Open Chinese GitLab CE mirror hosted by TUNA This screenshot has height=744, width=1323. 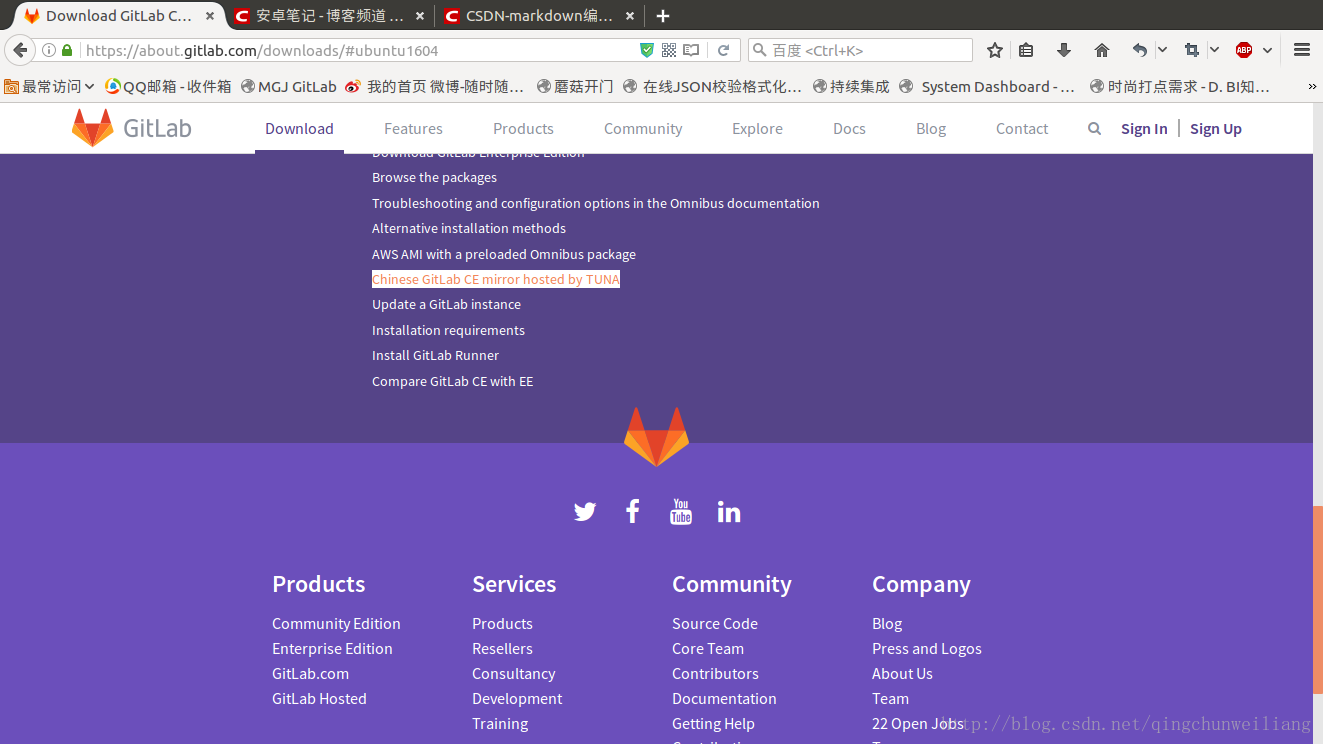pos(496,279)
